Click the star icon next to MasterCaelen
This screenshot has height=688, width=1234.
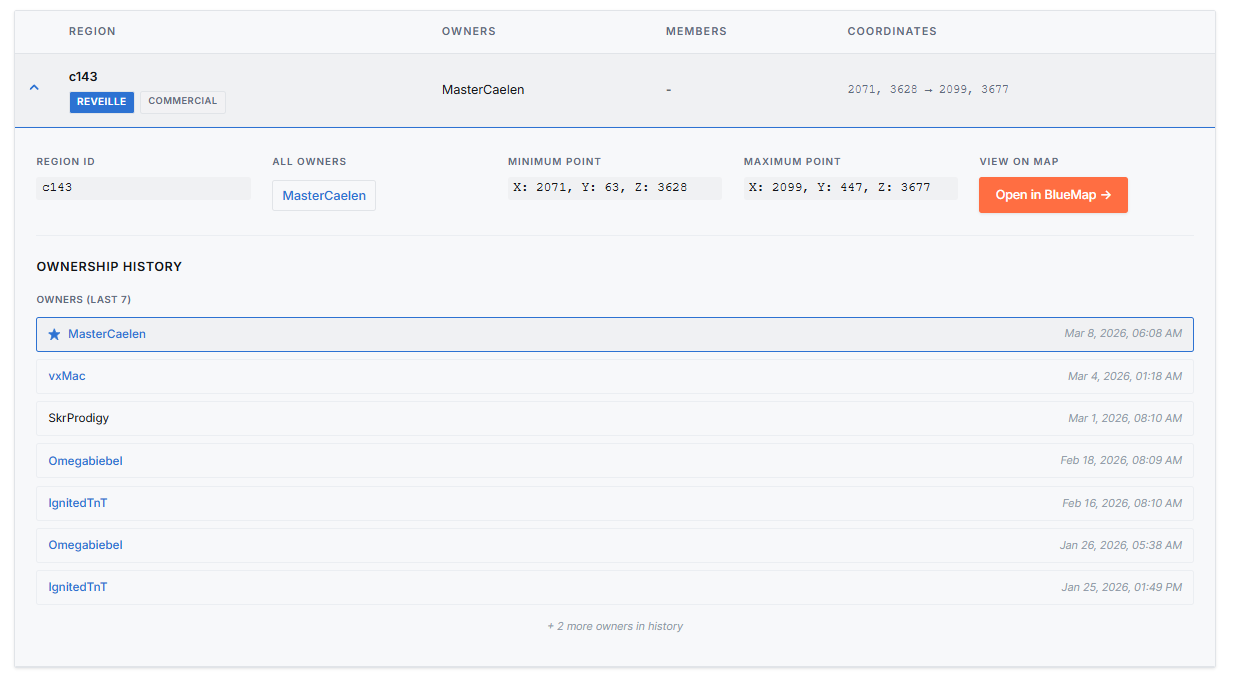pyautogui.click(x=54, y=334)
